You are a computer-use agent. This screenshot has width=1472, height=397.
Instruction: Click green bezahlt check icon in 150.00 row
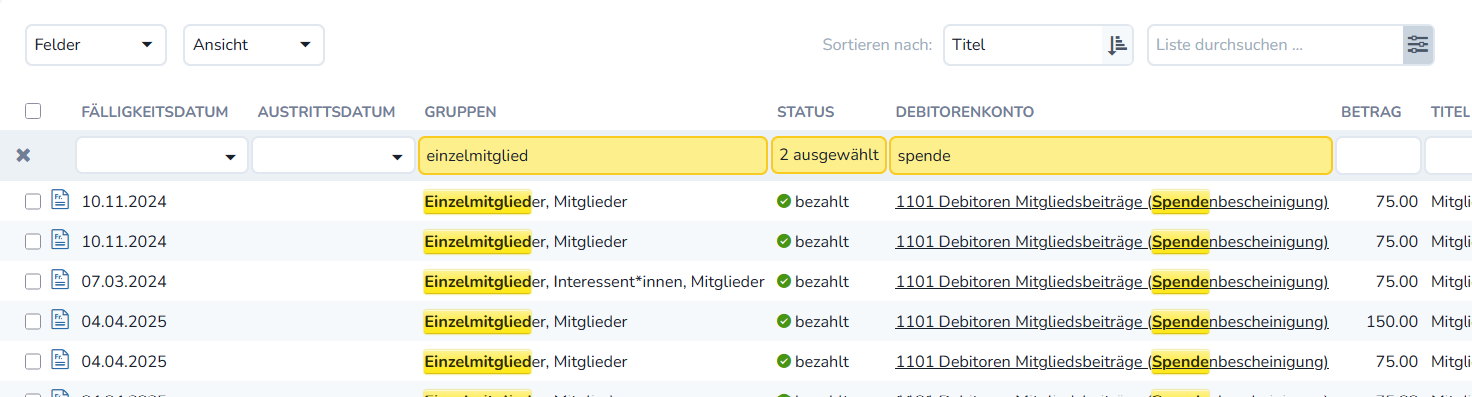click(784, 321)
